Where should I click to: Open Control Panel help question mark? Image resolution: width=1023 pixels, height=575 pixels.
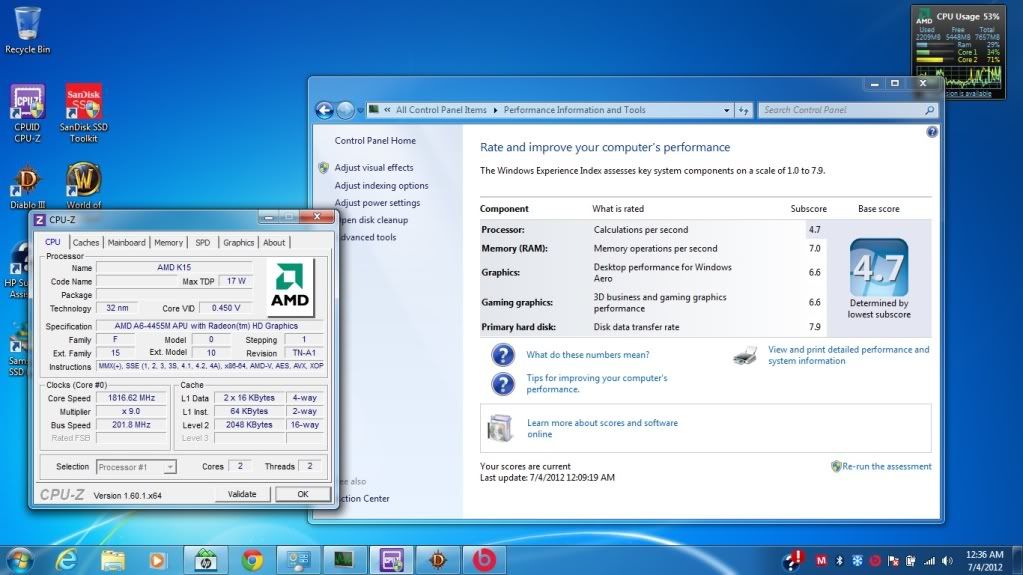click(x=932, y=132)
